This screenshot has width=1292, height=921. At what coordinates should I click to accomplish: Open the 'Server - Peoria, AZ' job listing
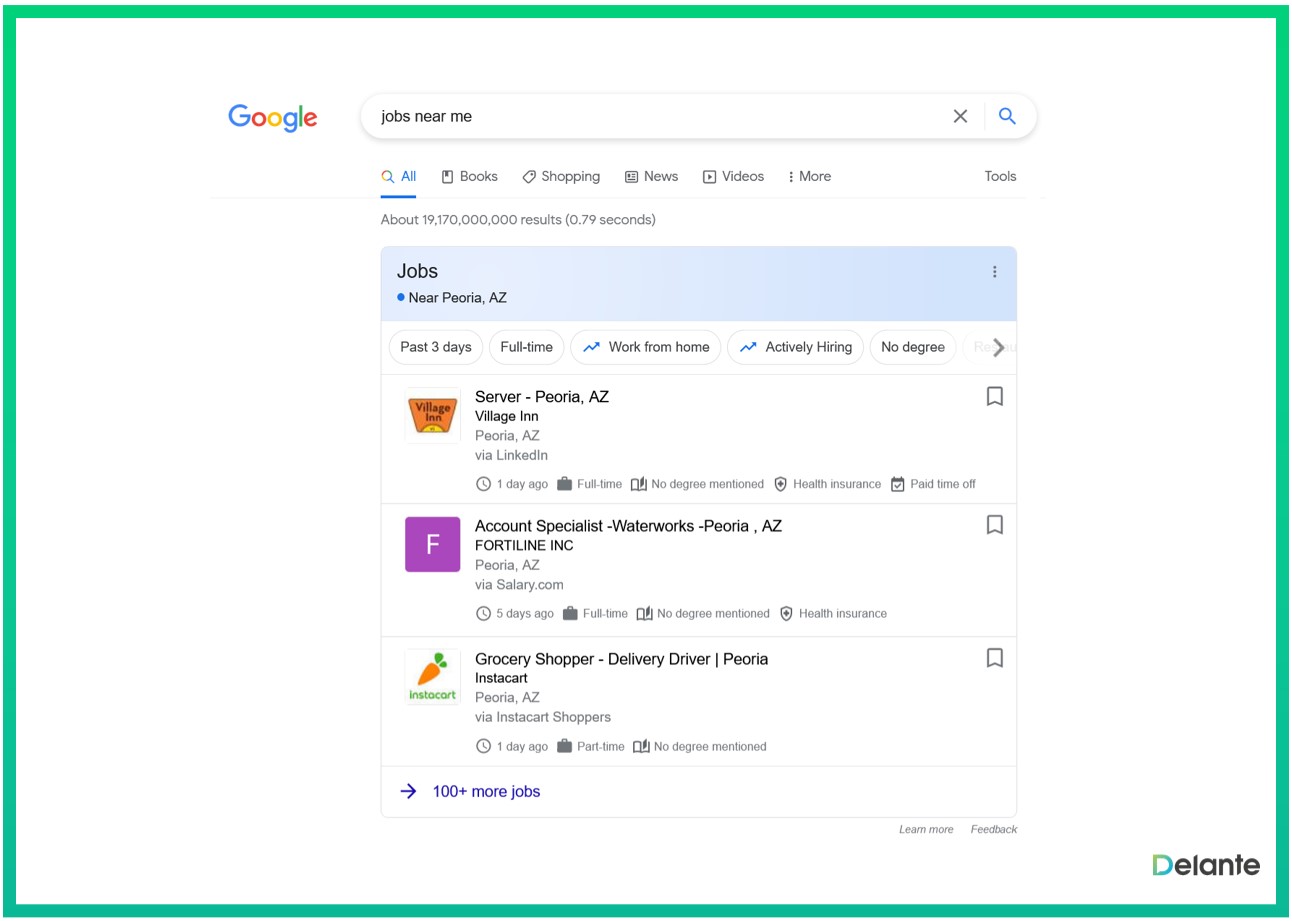542,397
